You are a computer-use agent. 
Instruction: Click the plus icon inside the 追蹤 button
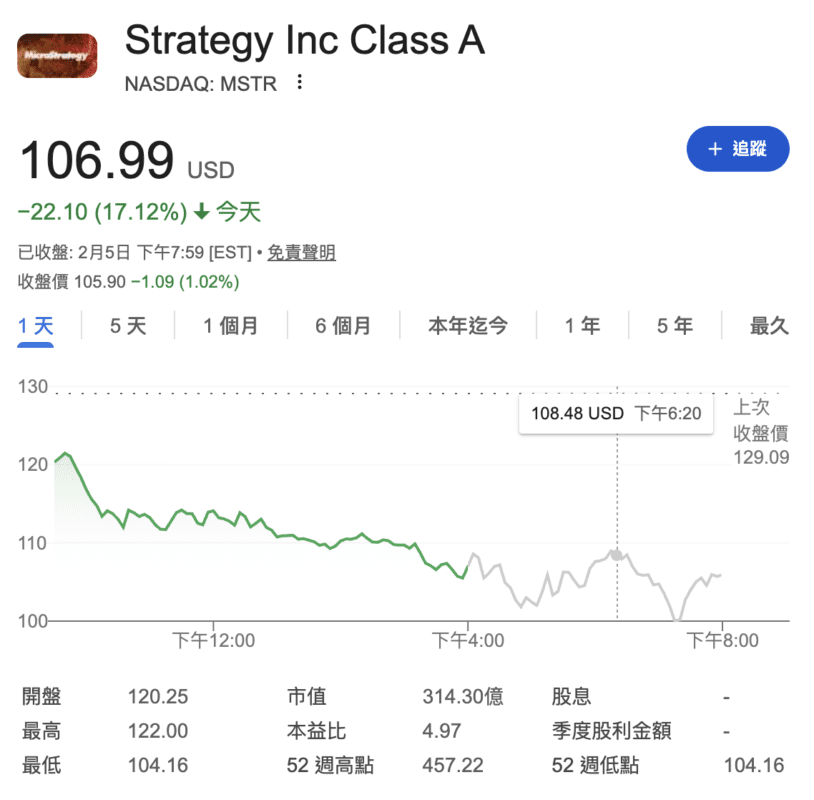[x=713, y=148]
